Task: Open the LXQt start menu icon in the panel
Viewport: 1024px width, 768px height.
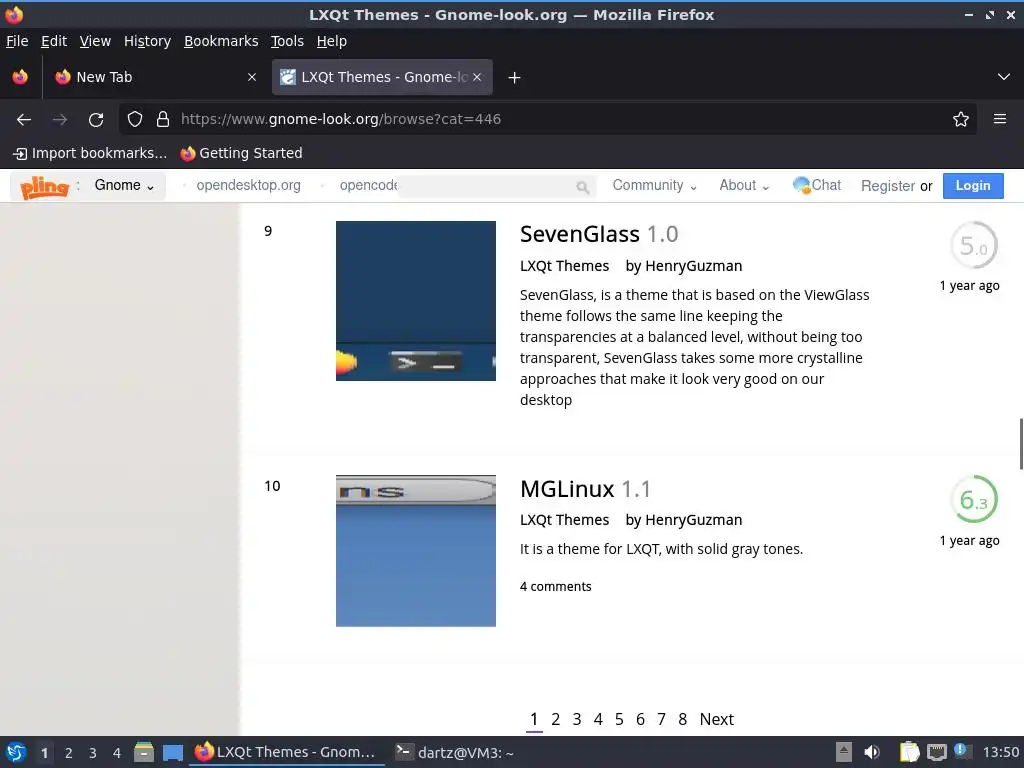Action: click(16, 752)
